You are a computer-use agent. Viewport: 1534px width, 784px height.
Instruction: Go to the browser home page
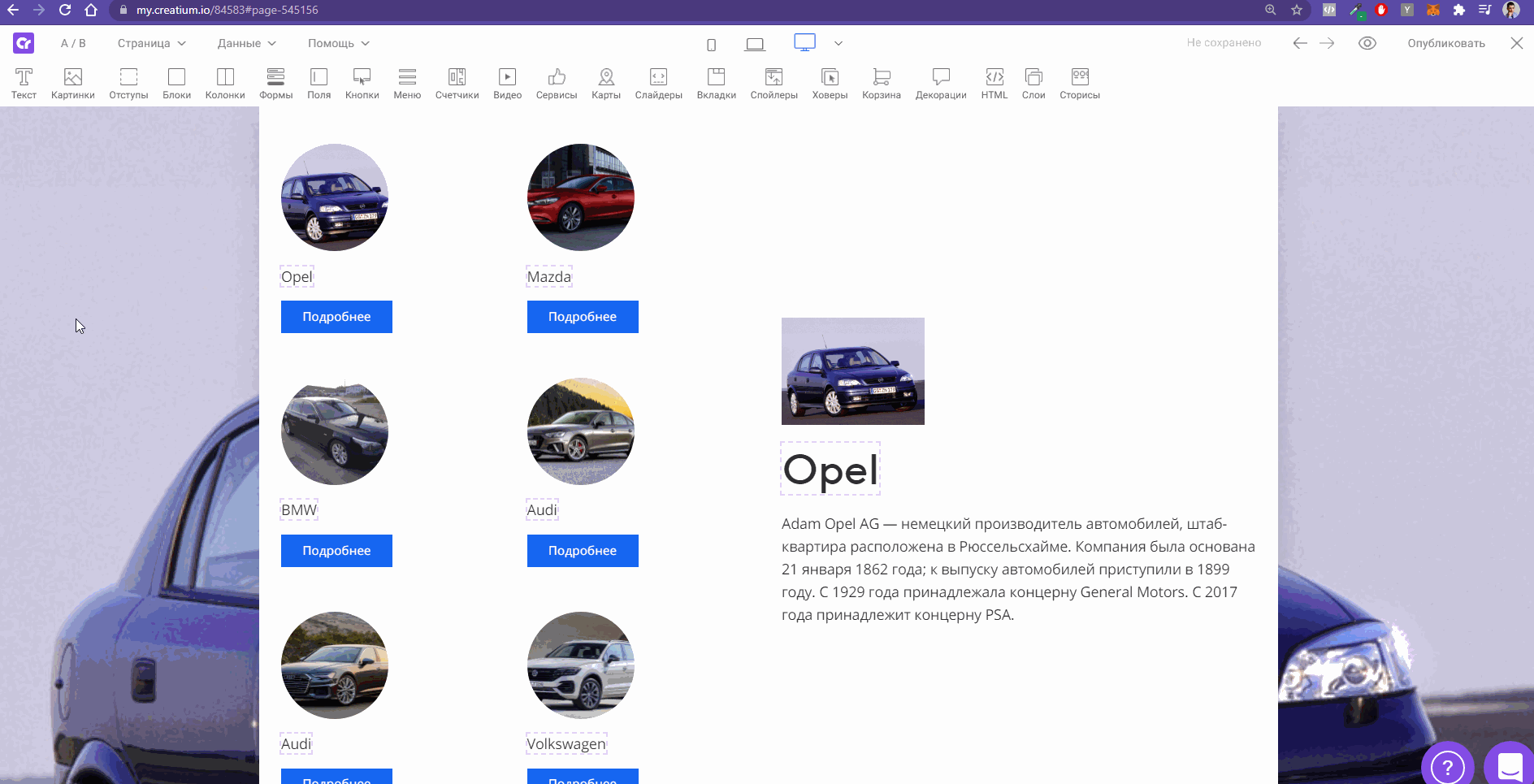coord(91,10)
